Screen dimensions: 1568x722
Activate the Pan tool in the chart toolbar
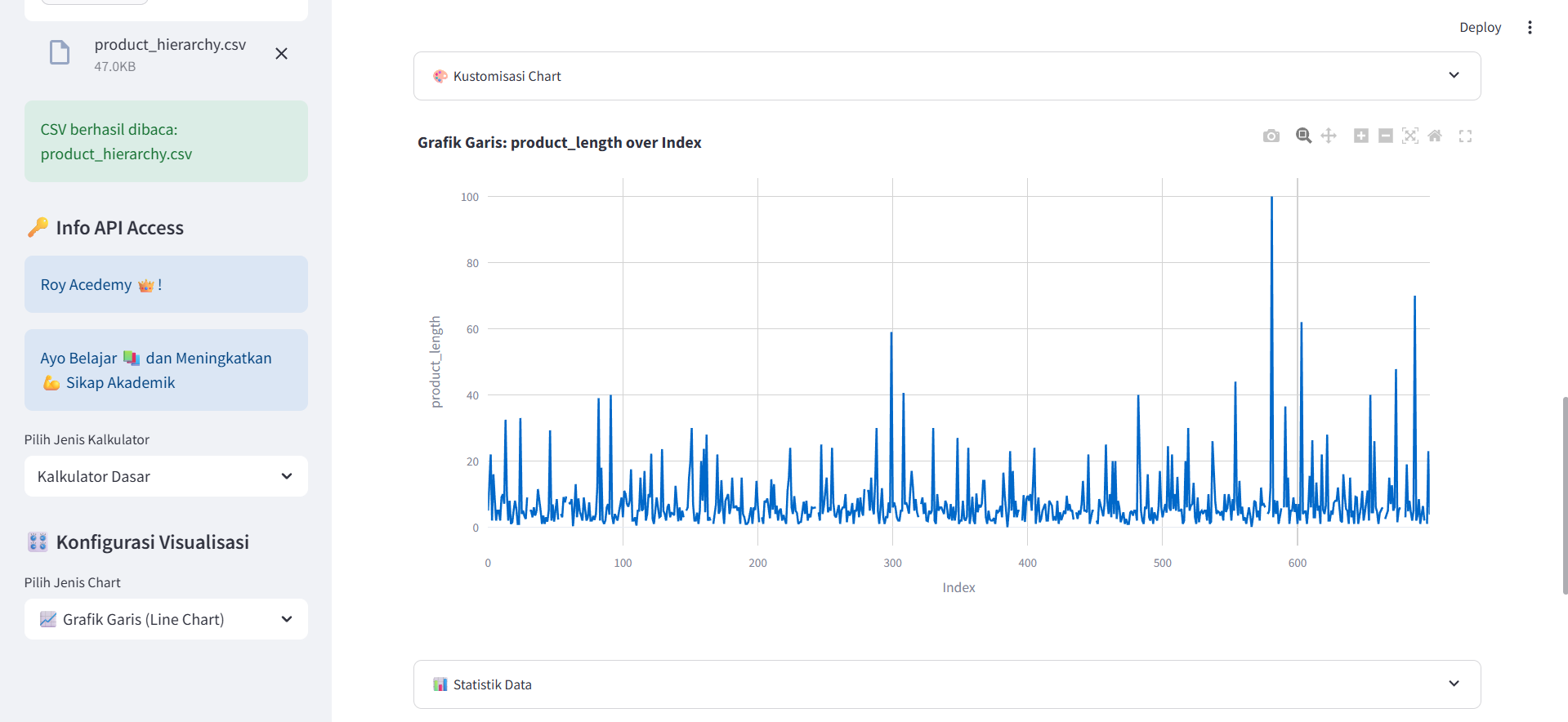click(1329, 136)
